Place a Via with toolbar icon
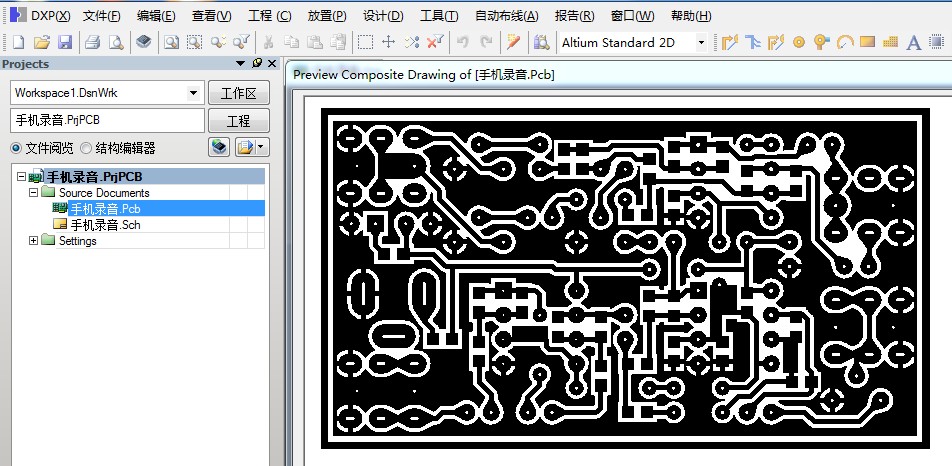Screen dimensions: 952x466 [821, 42]
